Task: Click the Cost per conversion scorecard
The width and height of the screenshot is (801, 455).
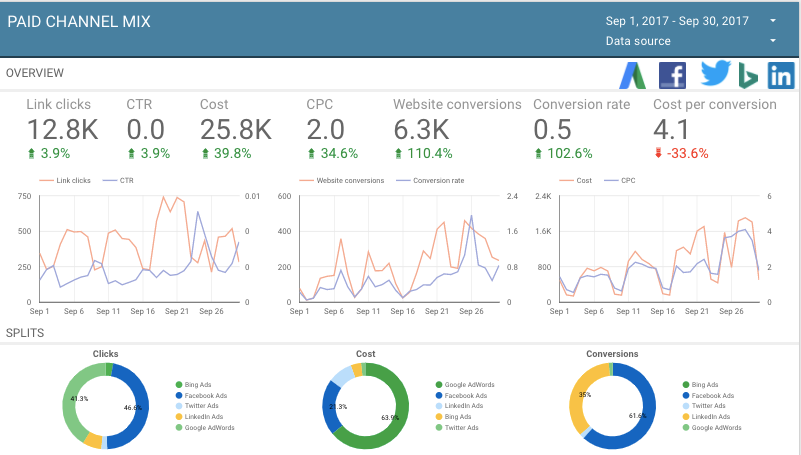Action: (714, 130)
